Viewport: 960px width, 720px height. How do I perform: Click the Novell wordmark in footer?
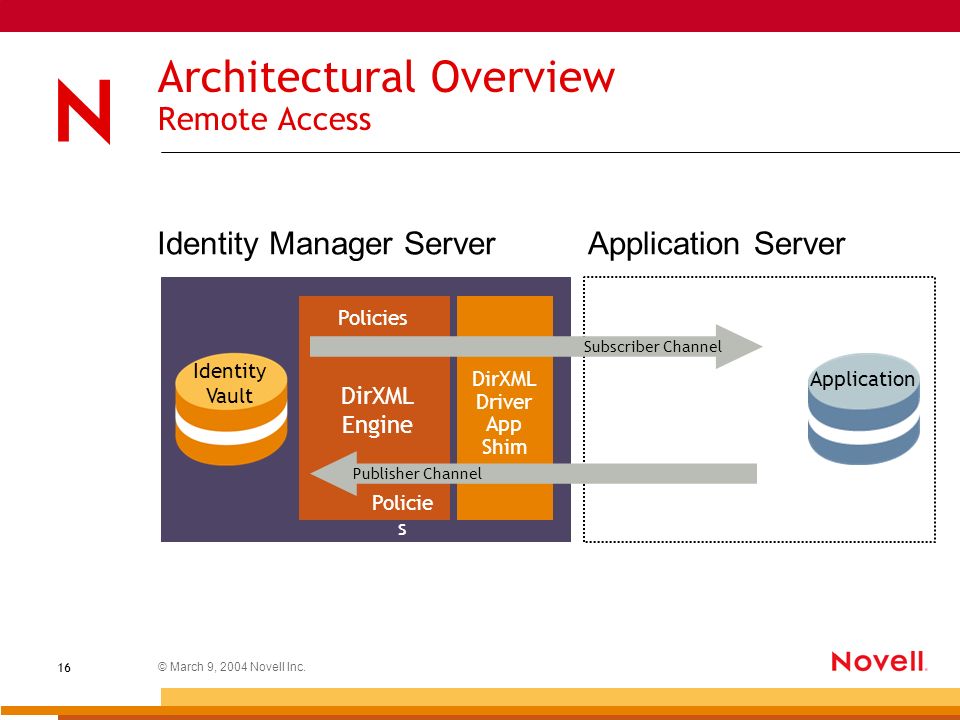click(x=879, y=662)
